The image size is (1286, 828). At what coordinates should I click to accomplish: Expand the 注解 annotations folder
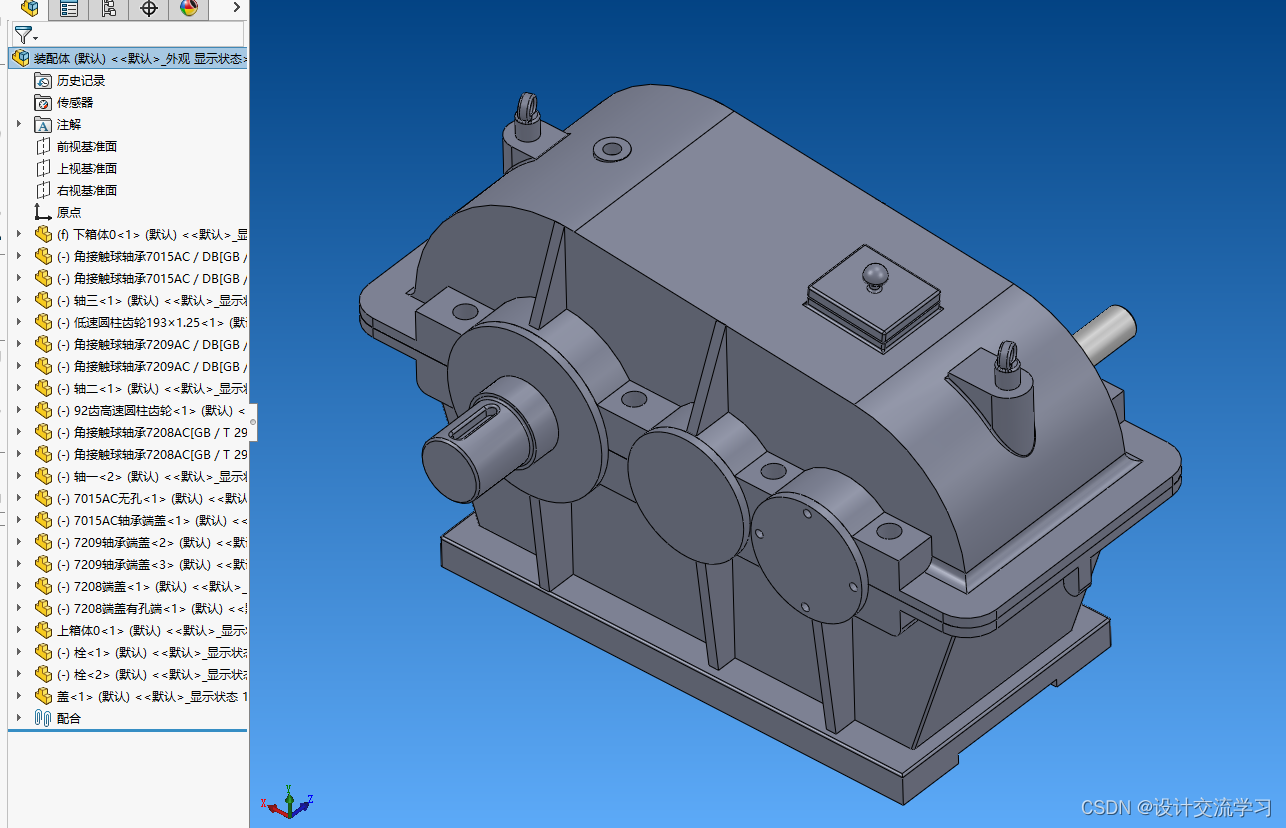point(18,124)
